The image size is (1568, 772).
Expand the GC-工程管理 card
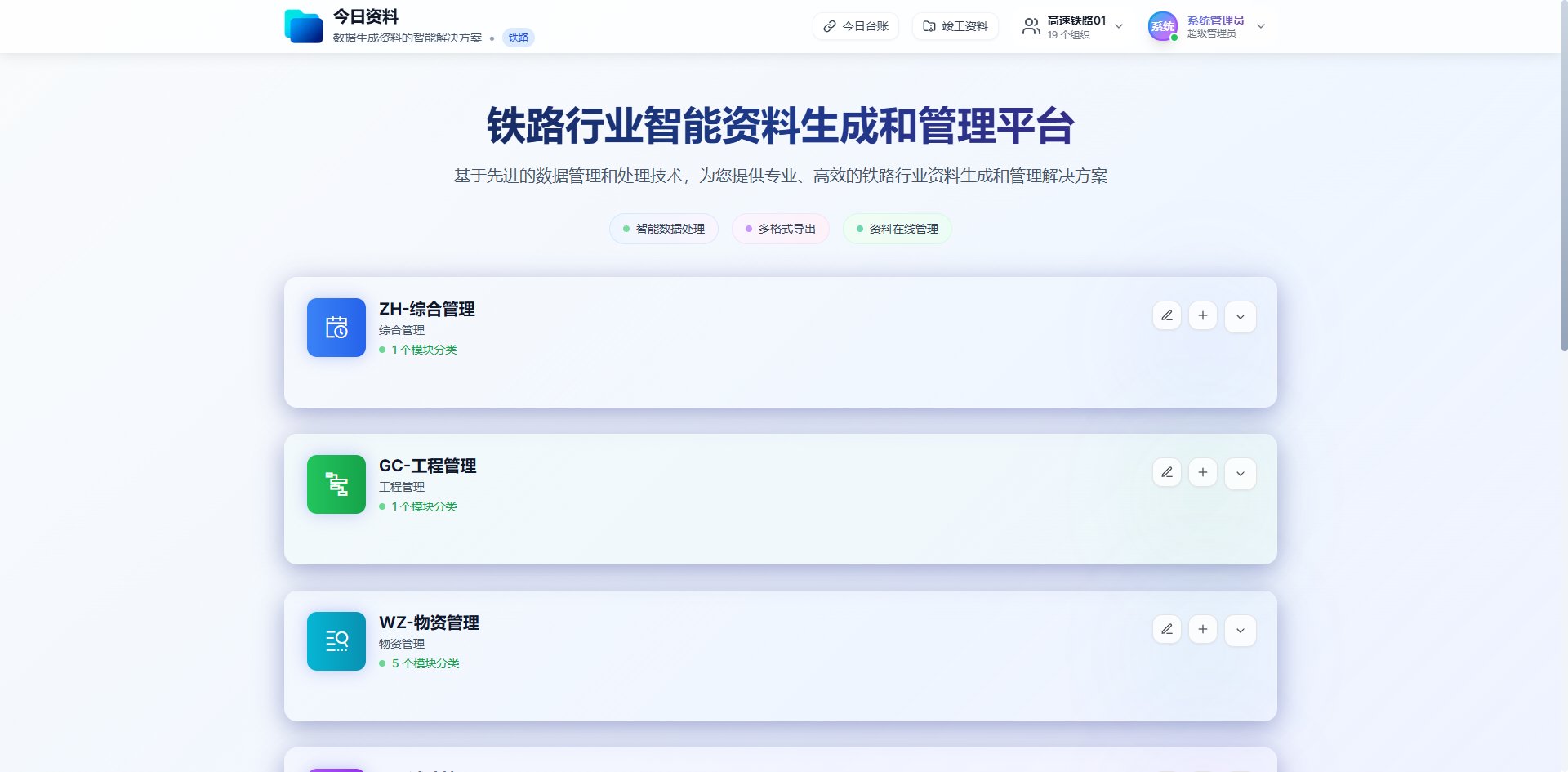click(1241, 474)
